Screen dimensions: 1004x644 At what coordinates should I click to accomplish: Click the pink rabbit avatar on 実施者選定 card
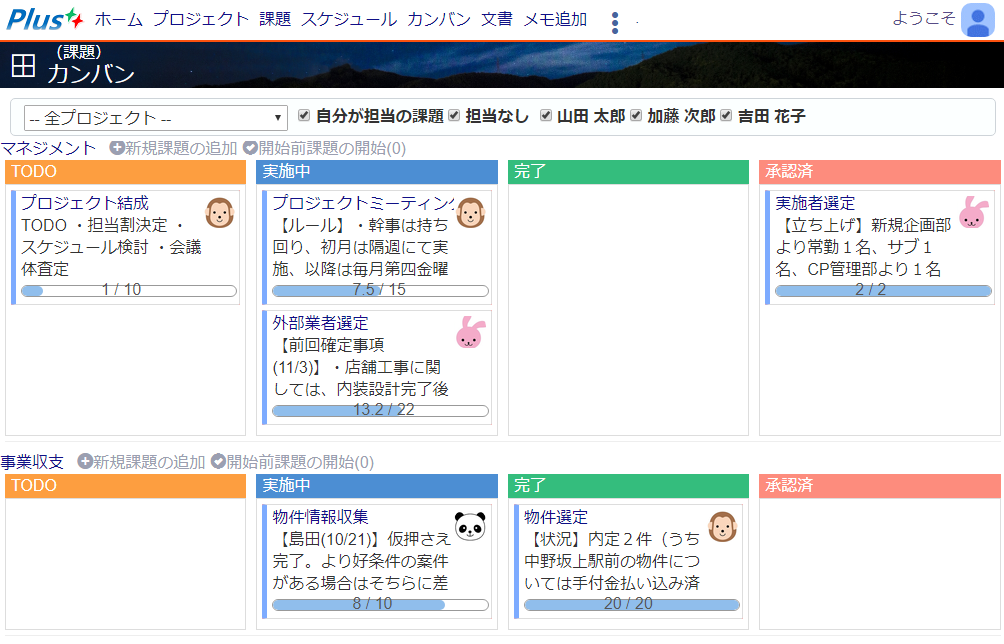[x=973, y=213]
